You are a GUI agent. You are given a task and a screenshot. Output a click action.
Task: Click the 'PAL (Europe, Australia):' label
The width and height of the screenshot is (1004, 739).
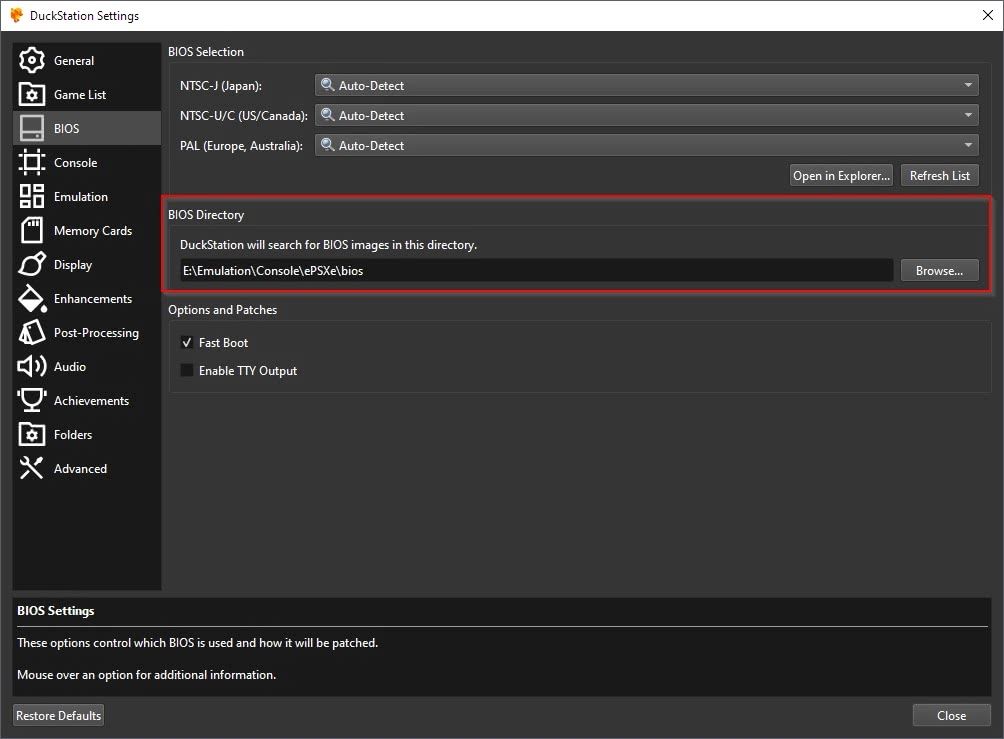click(x=241, y=145)
